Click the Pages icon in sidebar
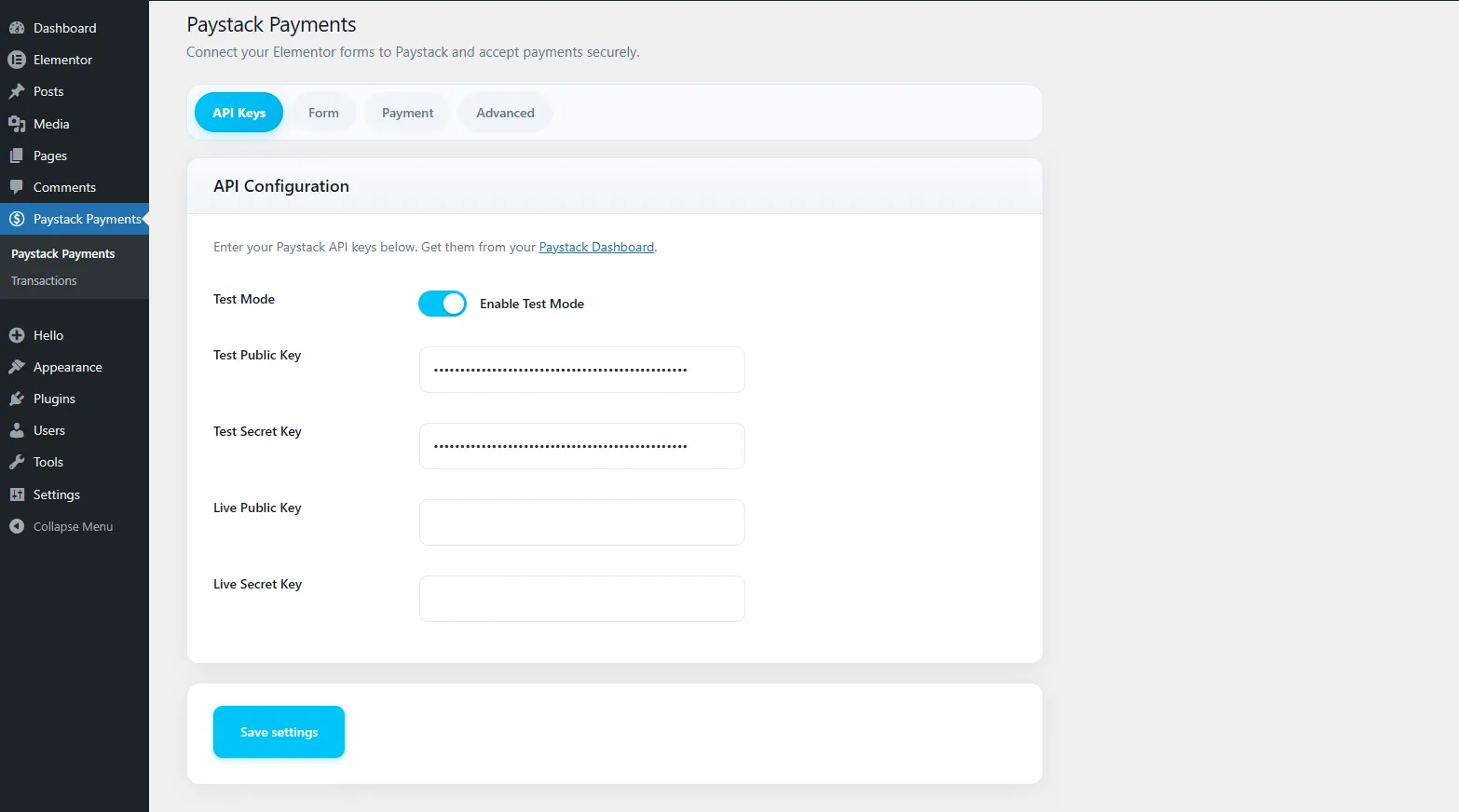The image size is (1459, 812). 17,156
